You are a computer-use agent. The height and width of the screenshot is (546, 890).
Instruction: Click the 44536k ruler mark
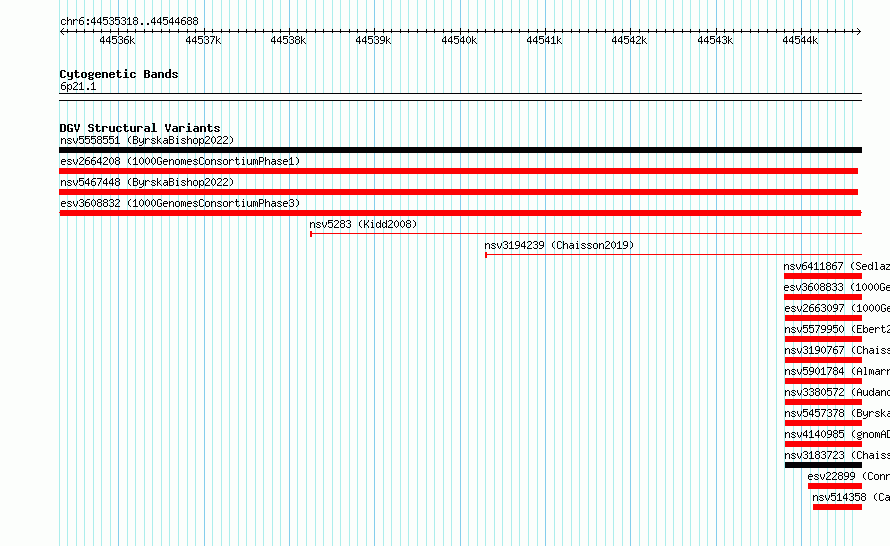(117, 40)
